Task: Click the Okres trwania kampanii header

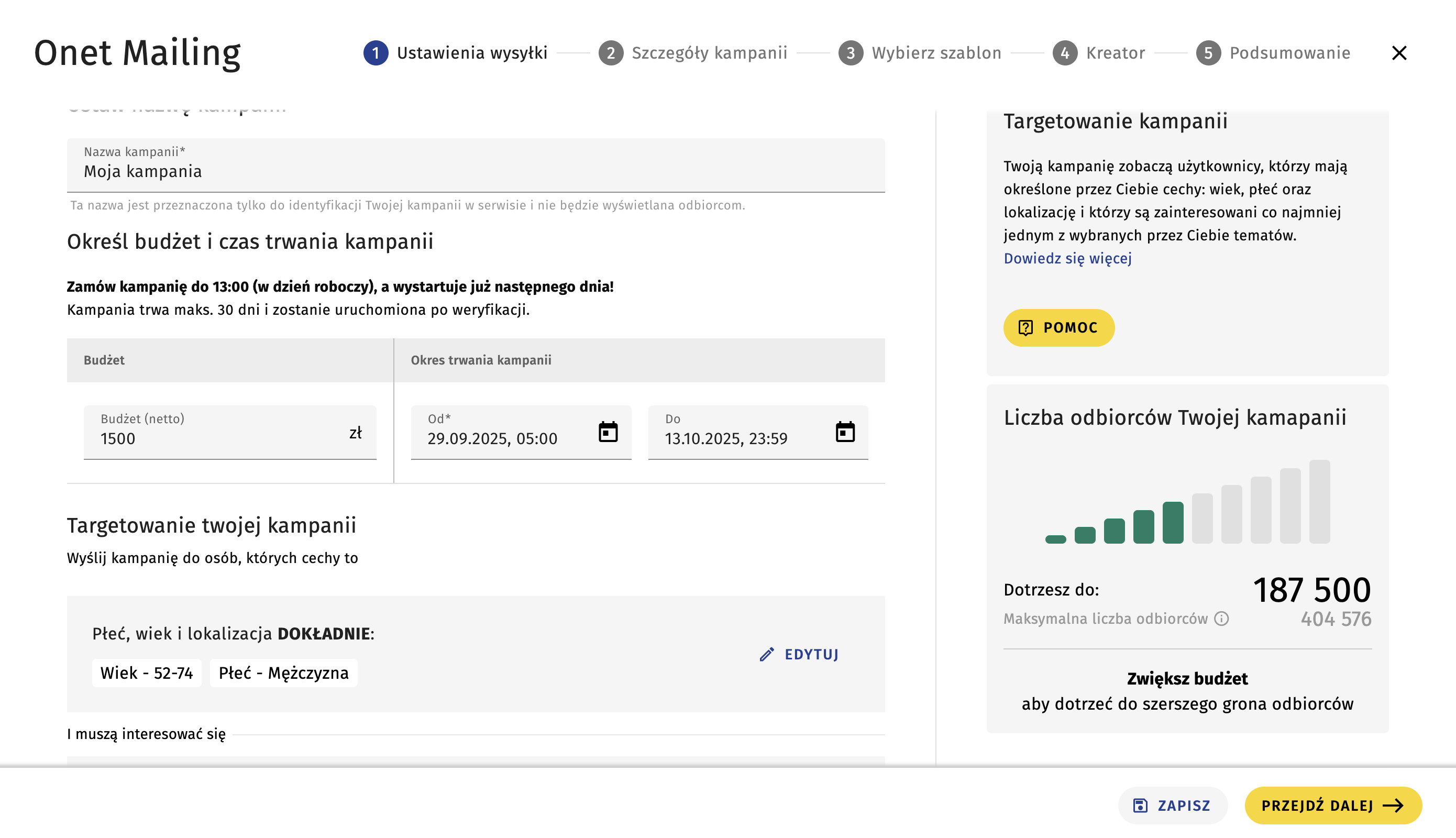Action: [481, 360]
